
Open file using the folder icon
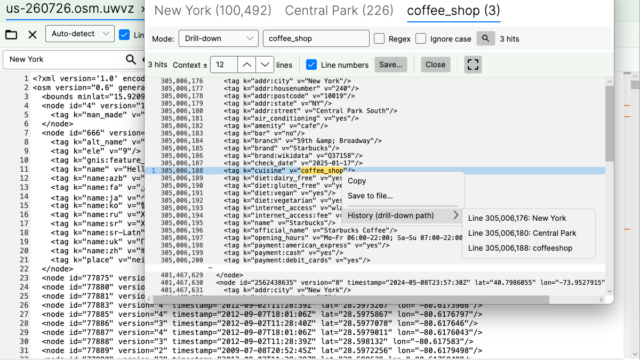[11, 34]
